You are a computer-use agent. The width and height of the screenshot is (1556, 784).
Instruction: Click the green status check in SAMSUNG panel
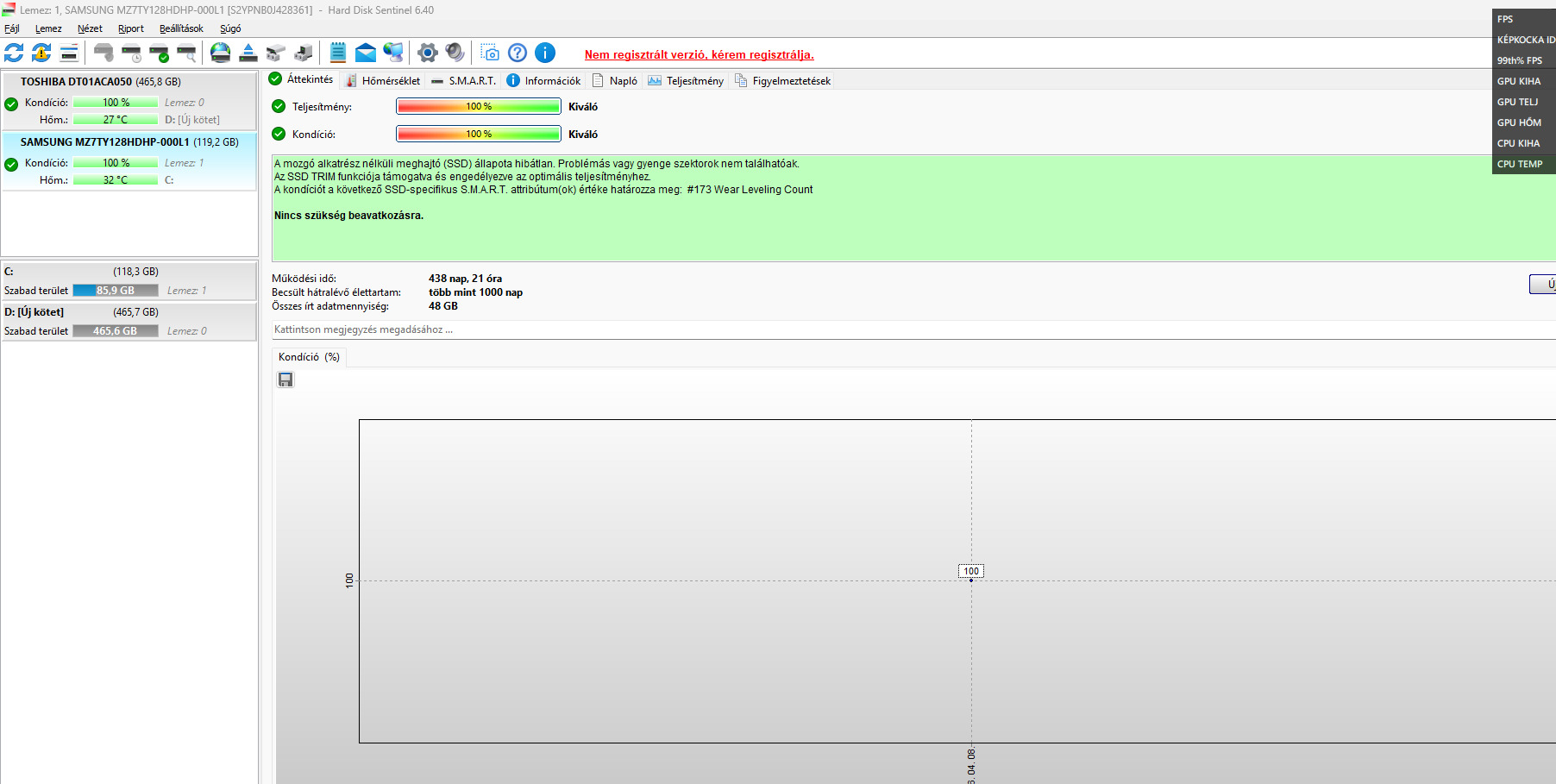(x=11, y=165)
